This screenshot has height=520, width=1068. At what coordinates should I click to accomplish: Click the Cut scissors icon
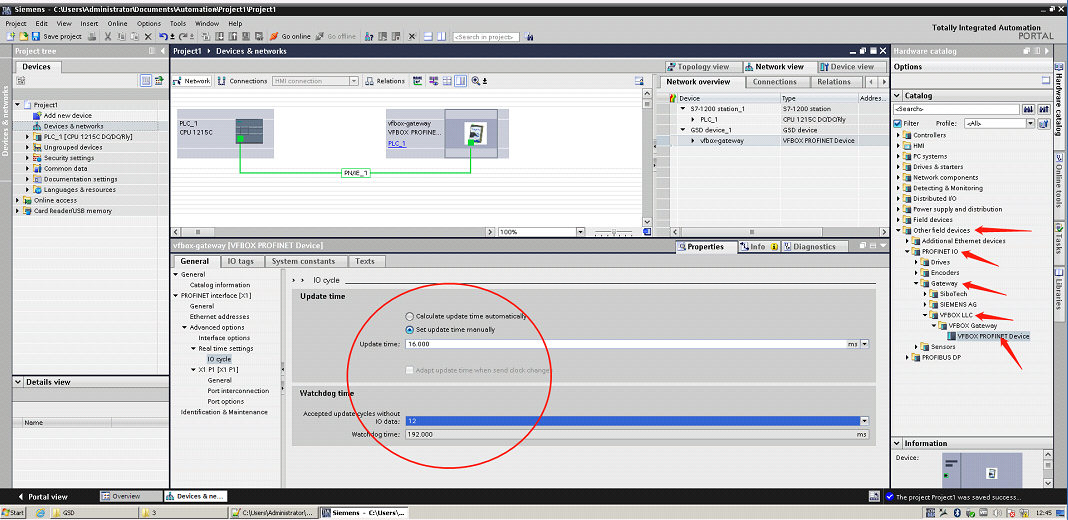tap(108, 36)
